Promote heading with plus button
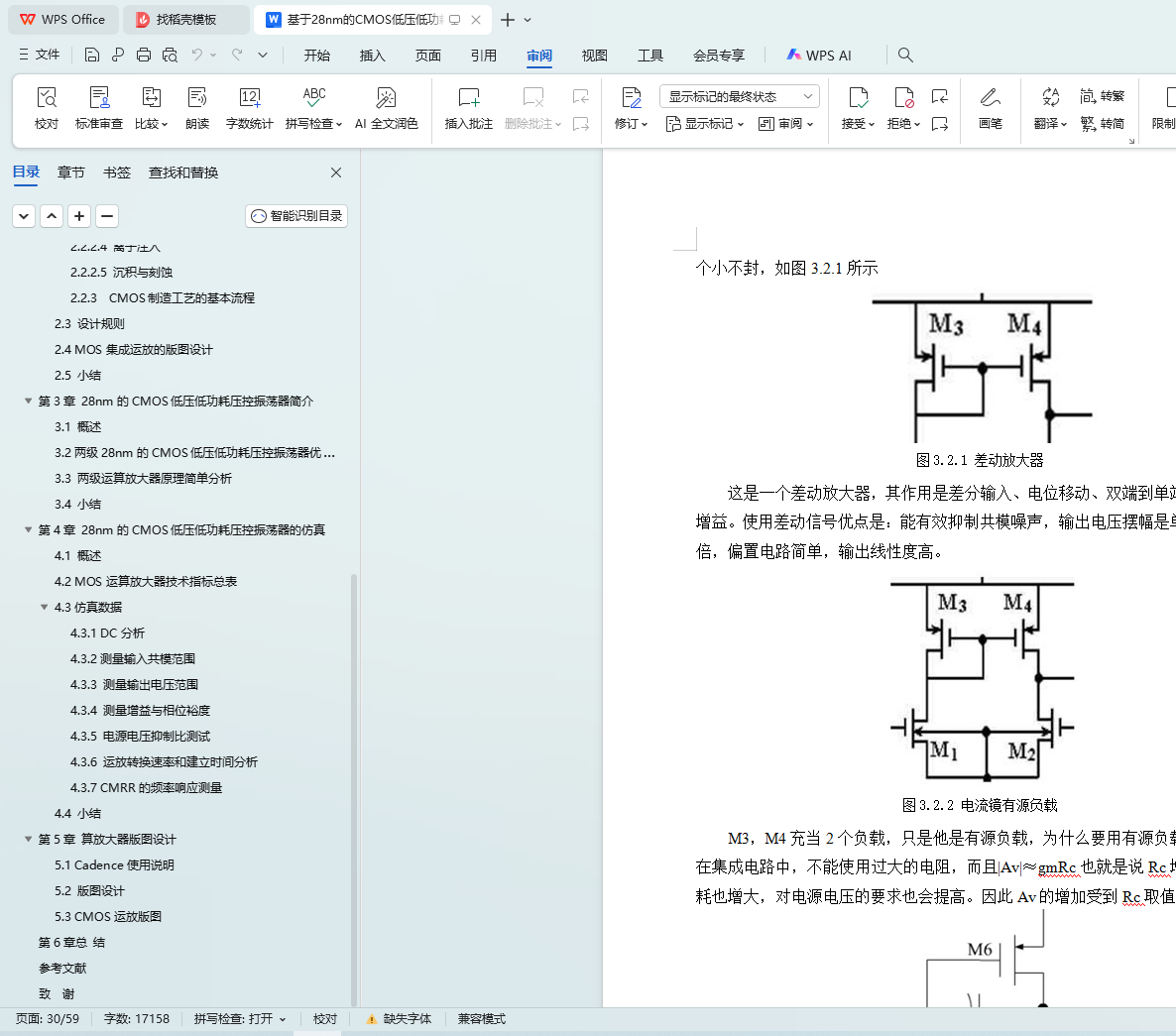Screen dimensions: 1176x1036 pos(79,216)
